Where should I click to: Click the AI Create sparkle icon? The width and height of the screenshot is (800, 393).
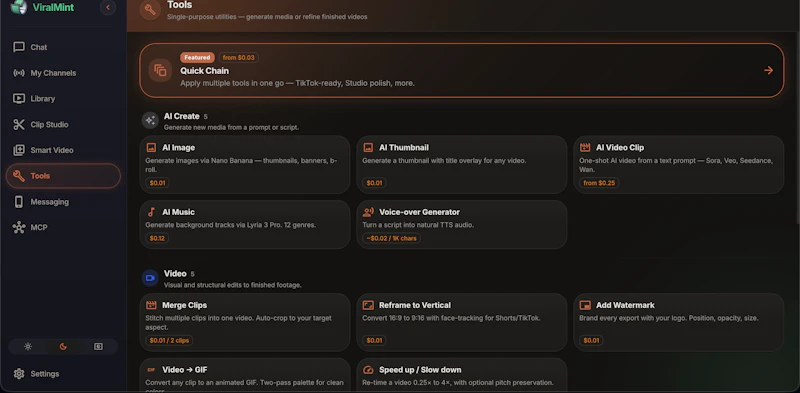(x=150, y=120)
